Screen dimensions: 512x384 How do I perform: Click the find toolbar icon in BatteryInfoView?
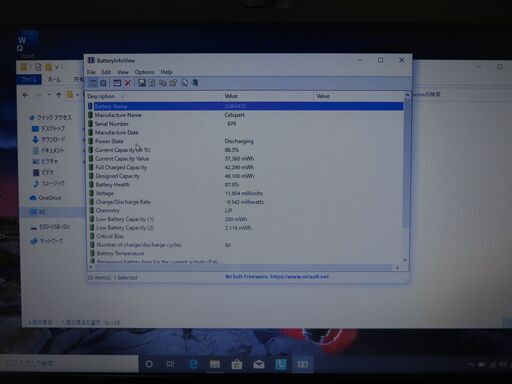184,83
